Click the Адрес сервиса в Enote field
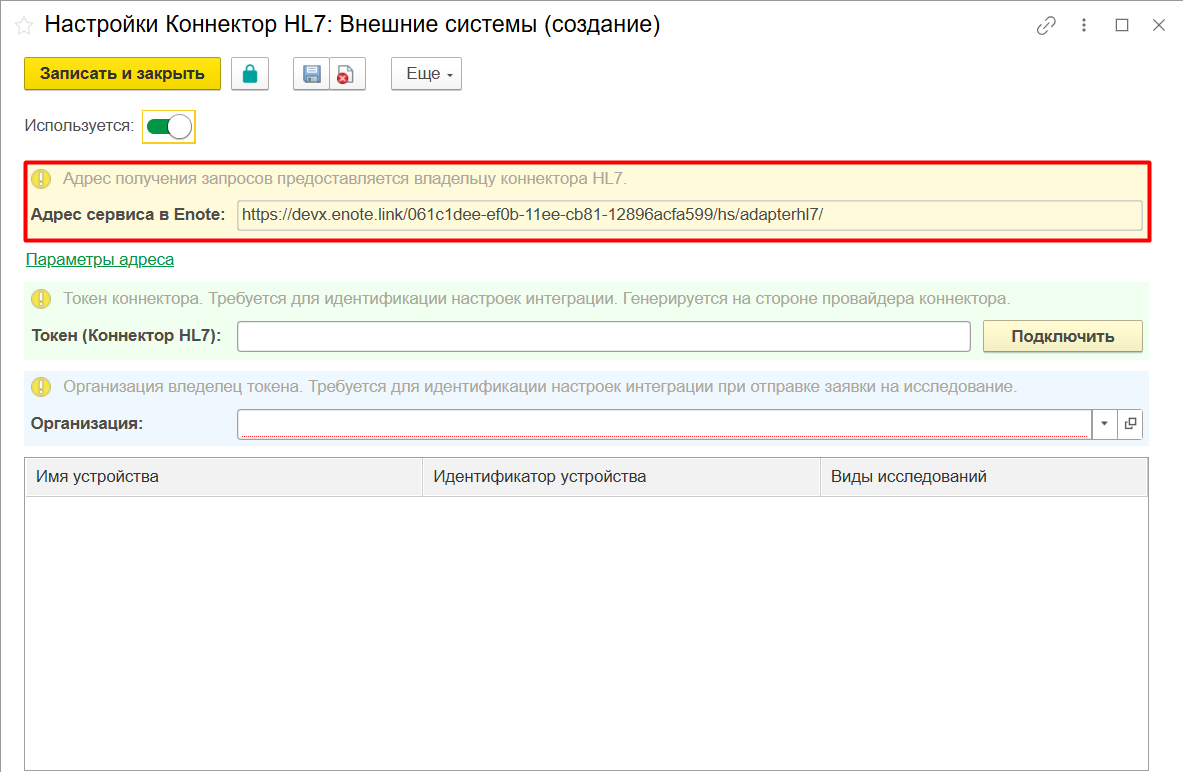 689,215
